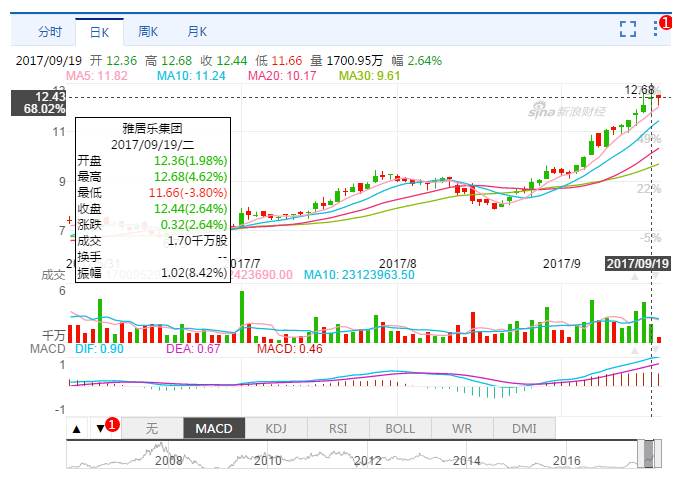Screen dimensions: 683x477
Task: Click the timeline range slider handle
Action: tap(651, 453)
